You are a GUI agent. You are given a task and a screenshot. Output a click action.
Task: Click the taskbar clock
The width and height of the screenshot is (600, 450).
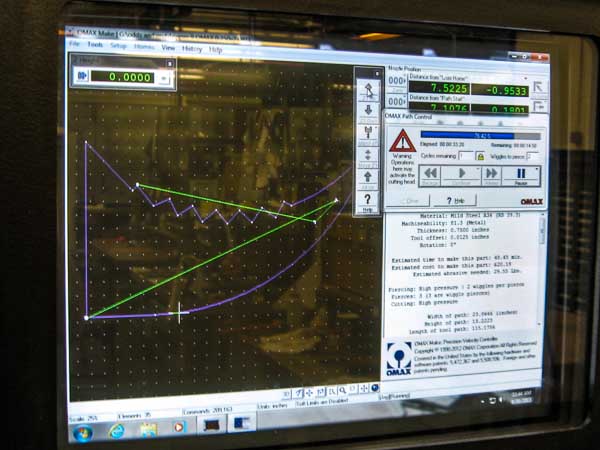click(x=522, y=397)
